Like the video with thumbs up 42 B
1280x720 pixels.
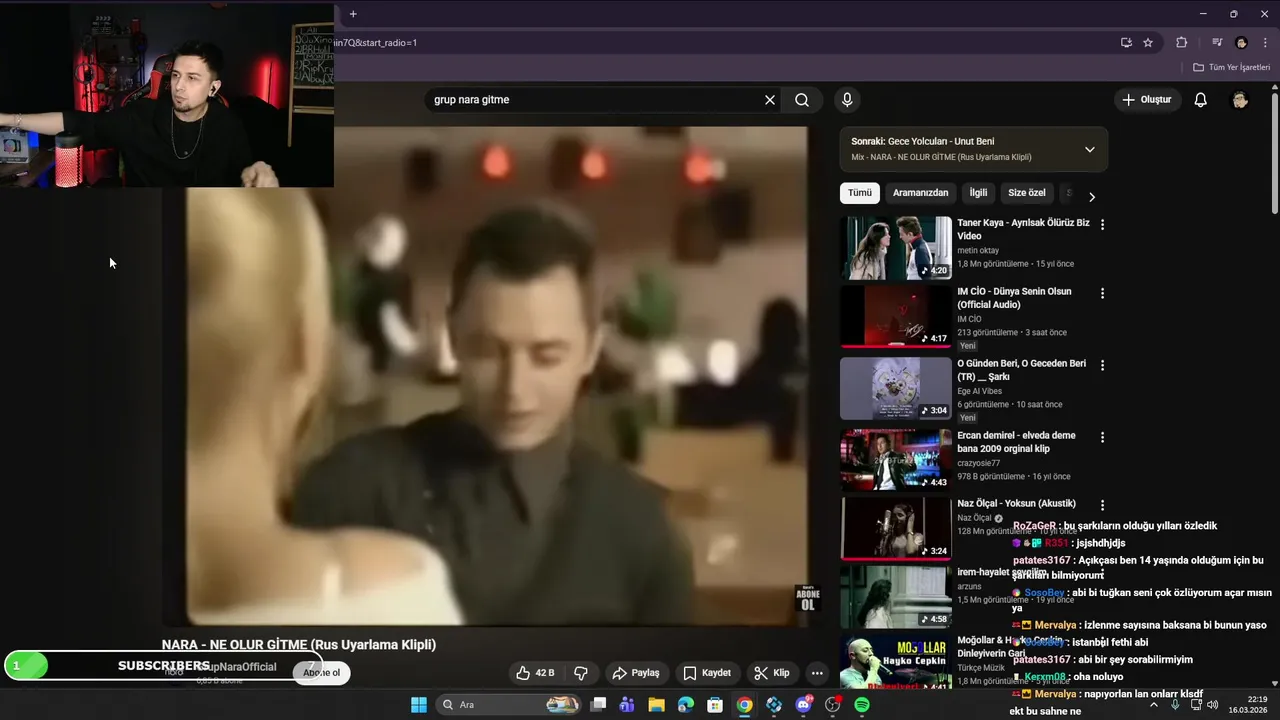pos(535,673)
